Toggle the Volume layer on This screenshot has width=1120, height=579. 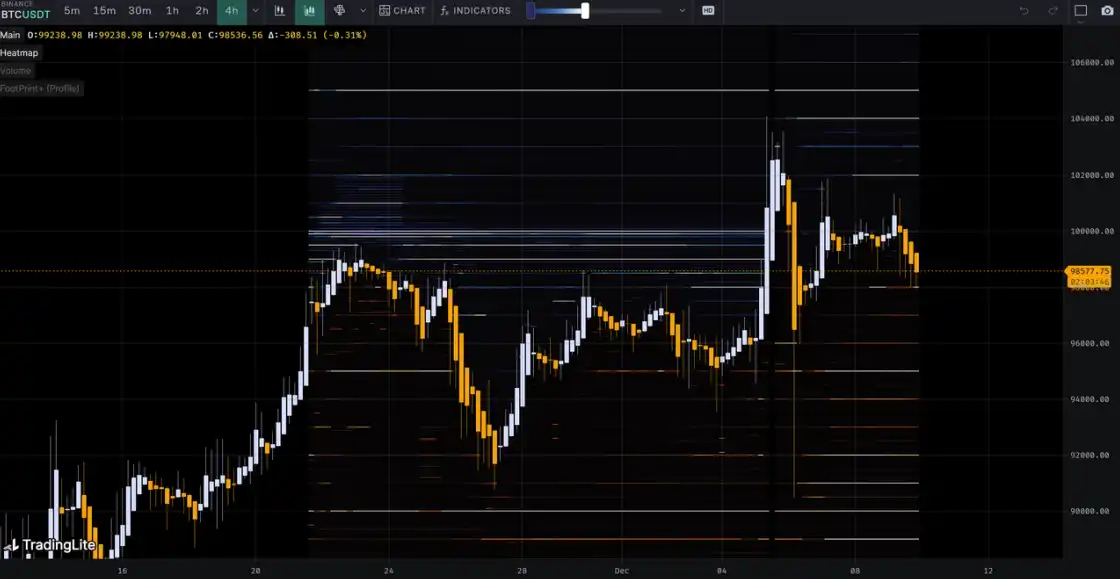coord(16,71)
